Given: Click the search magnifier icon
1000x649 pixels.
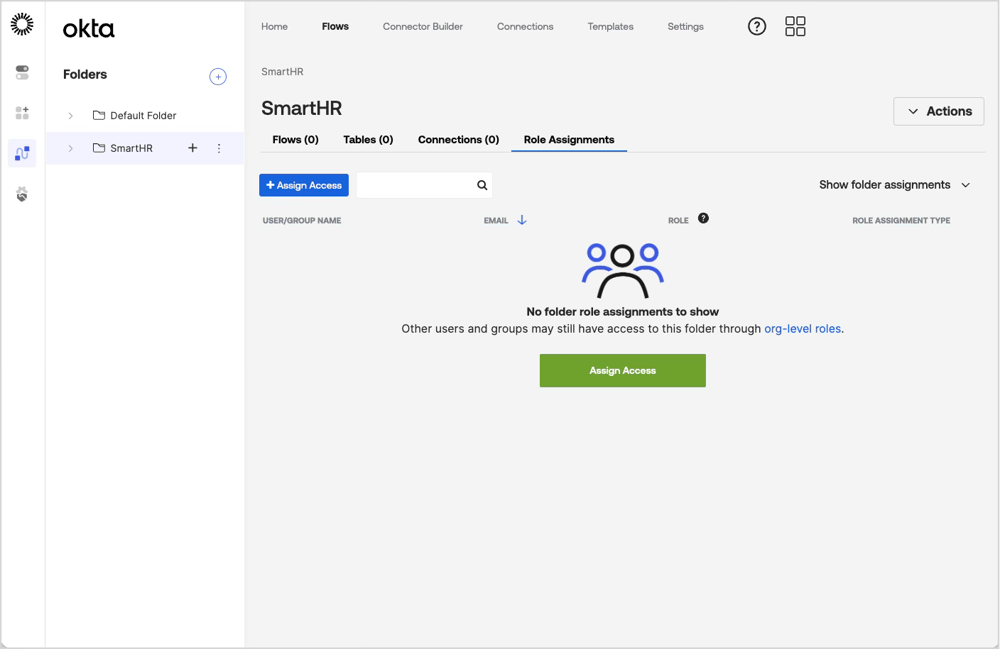Looking at the screenshot, I should (482, 185).
